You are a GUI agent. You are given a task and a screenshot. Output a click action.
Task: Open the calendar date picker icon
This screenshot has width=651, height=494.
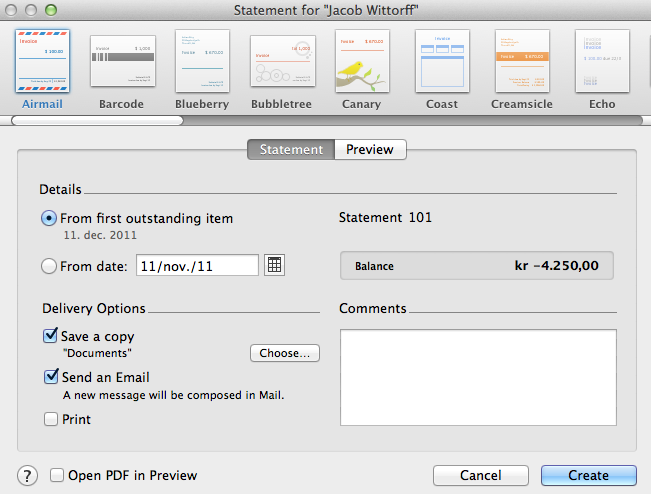click(276, 266)
